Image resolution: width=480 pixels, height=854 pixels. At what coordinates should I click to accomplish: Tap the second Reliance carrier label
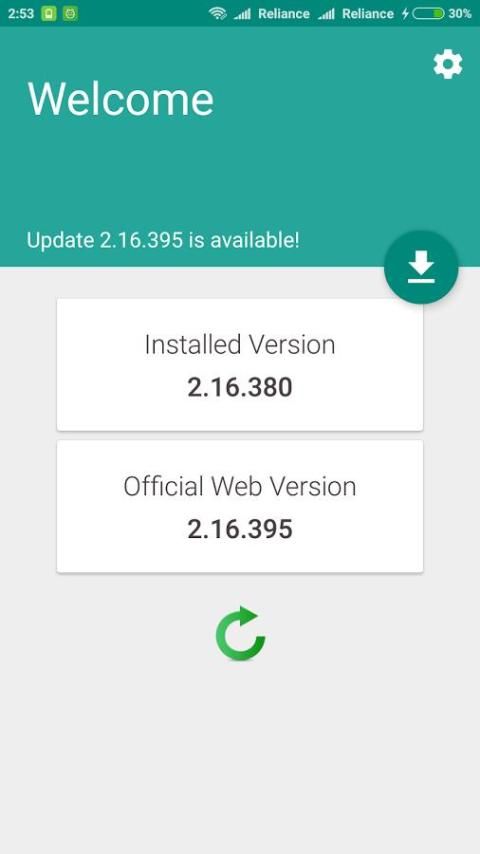[x=368, y=14]
